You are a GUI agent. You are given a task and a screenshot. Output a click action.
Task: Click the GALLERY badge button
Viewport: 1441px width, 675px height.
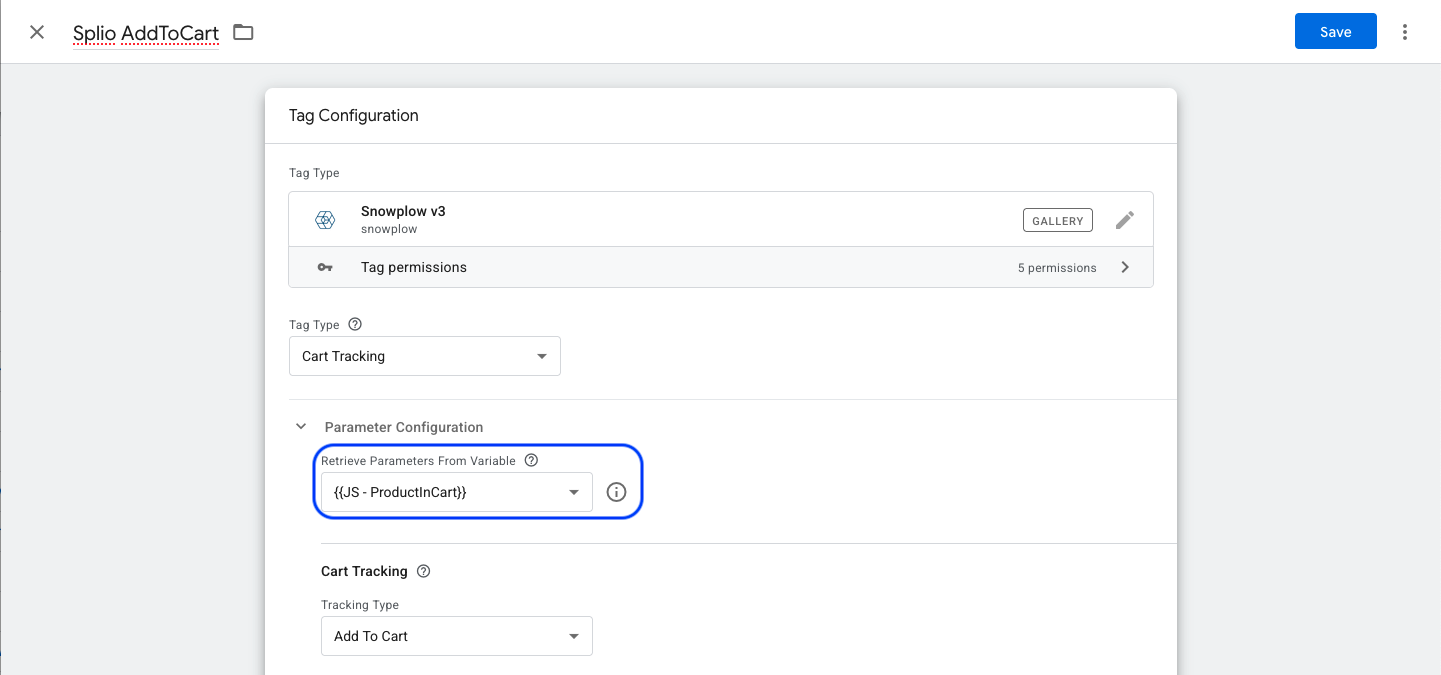pyautogui.click(x=1057, y=220)
